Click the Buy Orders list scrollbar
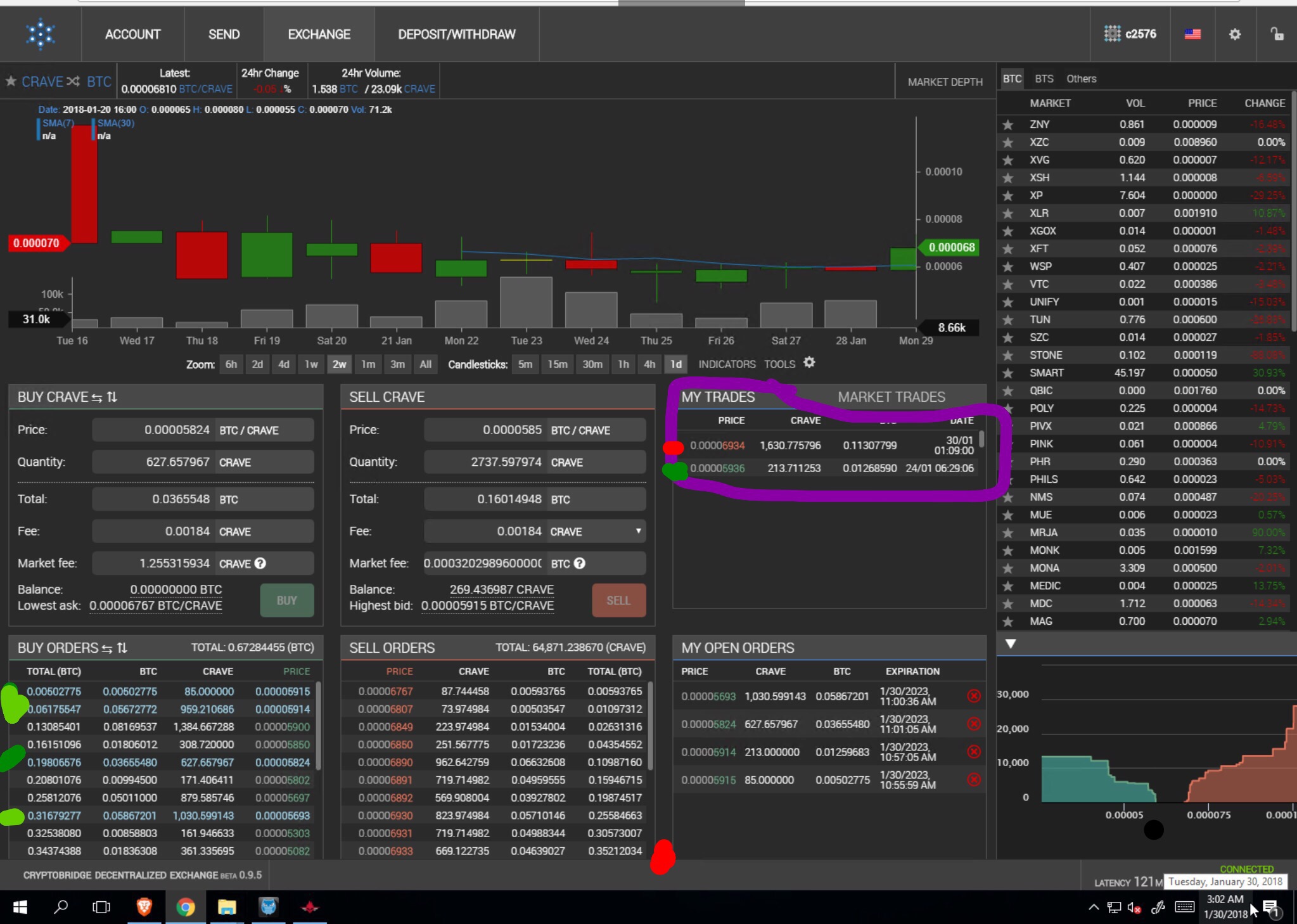The width and height of the screenshot is (1297, 924). 319,726
